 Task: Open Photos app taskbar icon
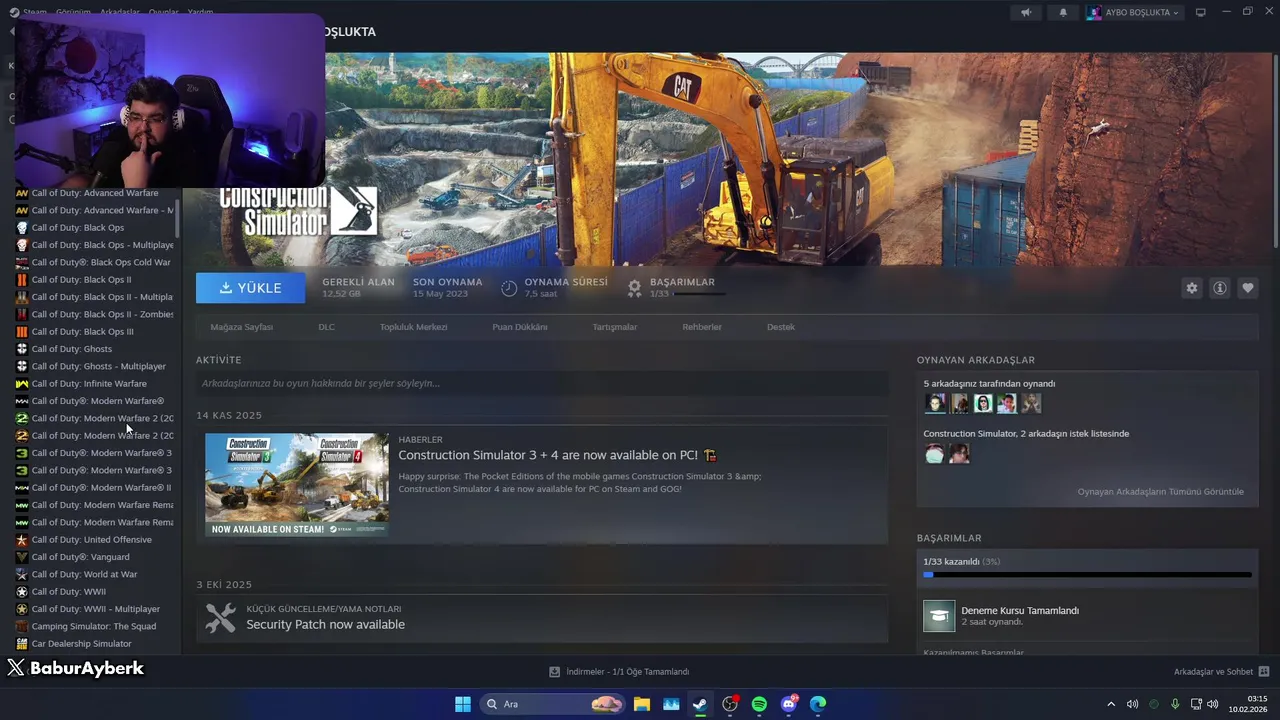tap(671, 704)
